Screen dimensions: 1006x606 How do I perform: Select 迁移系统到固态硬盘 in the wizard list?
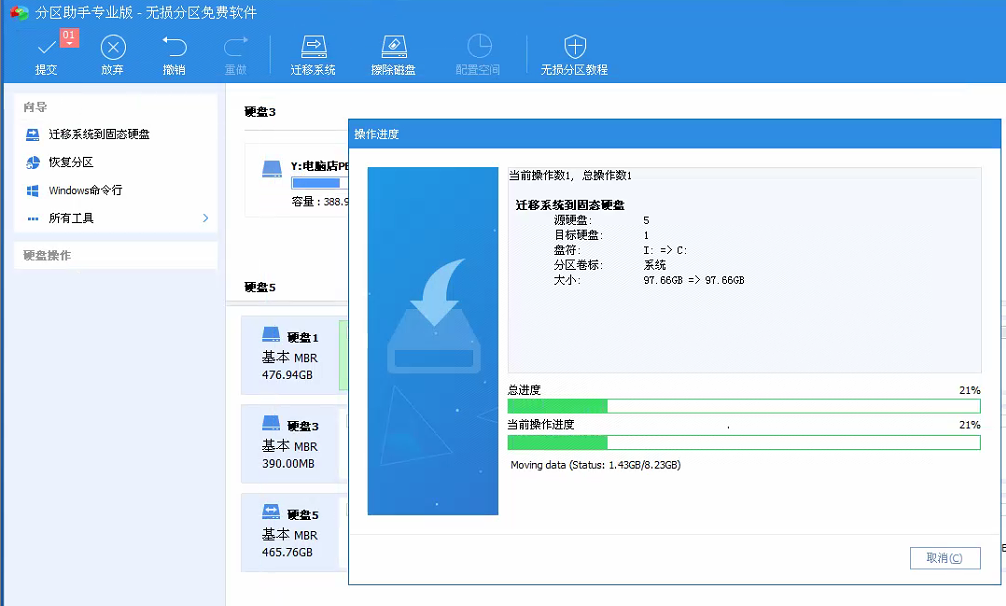pyautogui.click(x=99, y=134)
